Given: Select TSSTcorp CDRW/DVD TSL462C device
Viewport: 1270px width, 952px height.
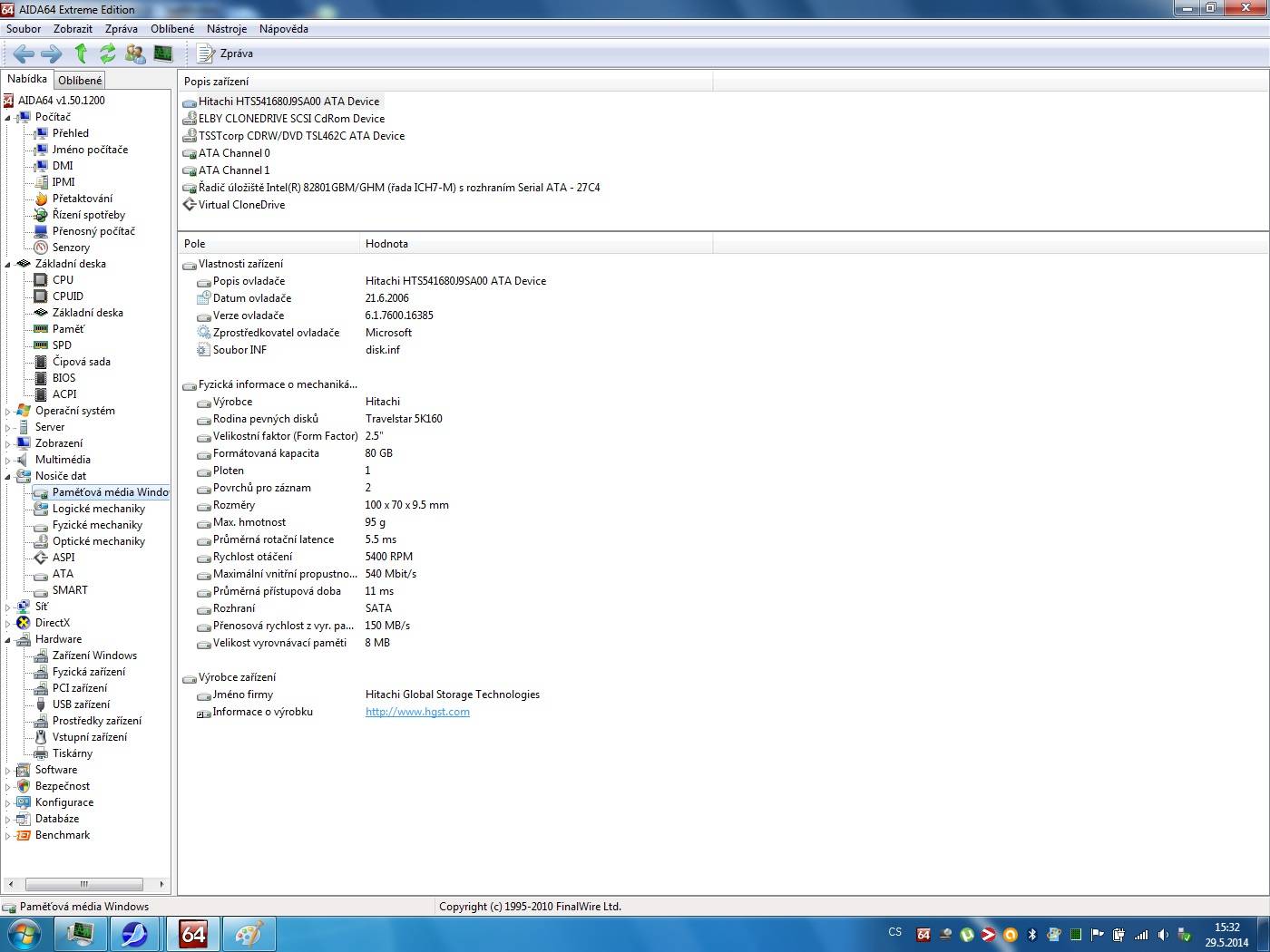Looking at the screenshot, I should tap(301, 136).
